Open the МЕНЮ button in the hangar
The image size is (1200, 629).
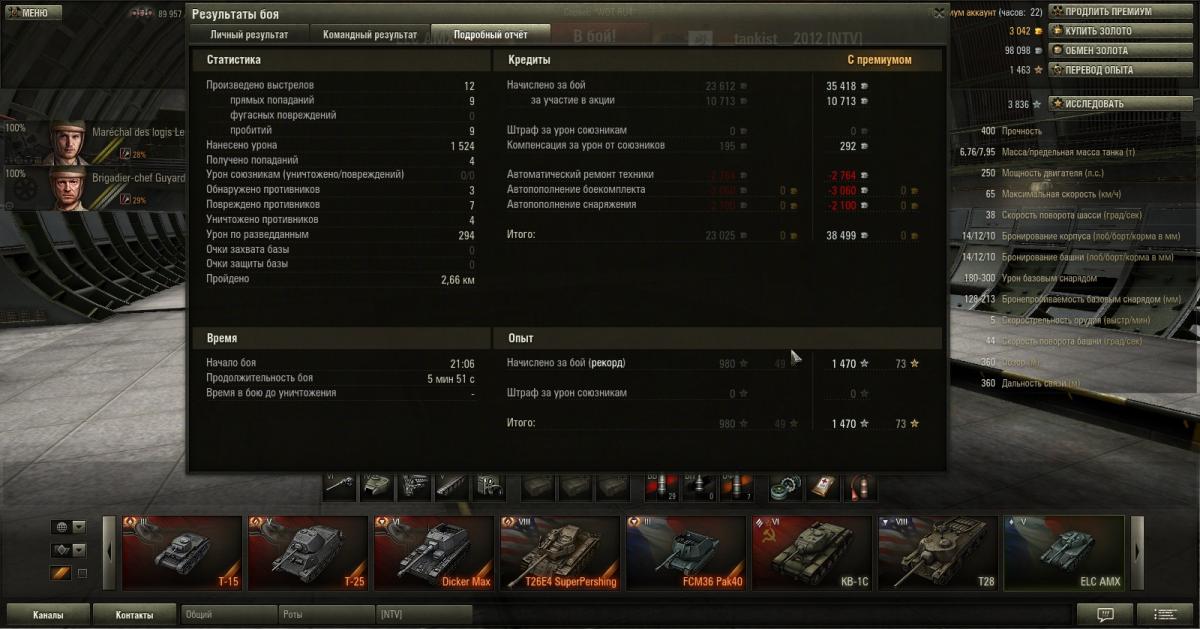34,13
